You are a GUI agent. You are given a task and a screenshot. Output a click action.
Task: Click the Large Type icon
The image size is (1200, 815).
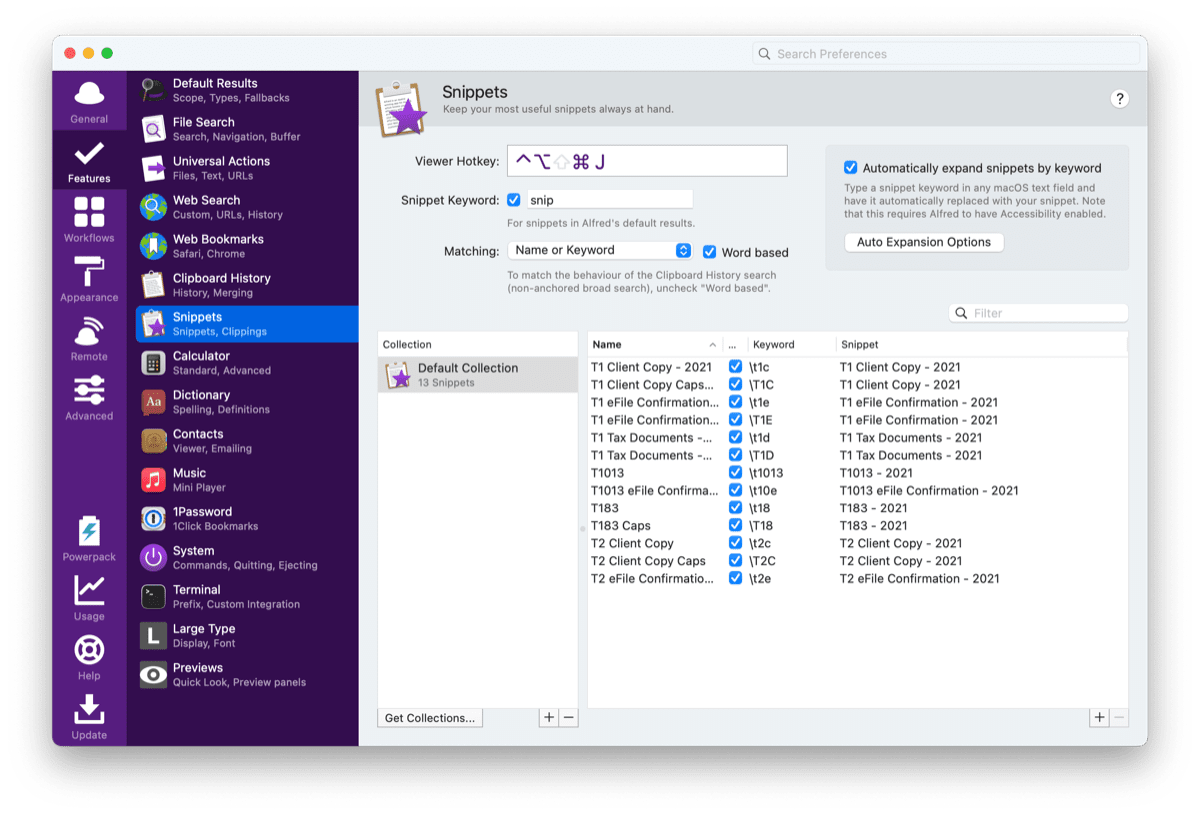(153, 636)
